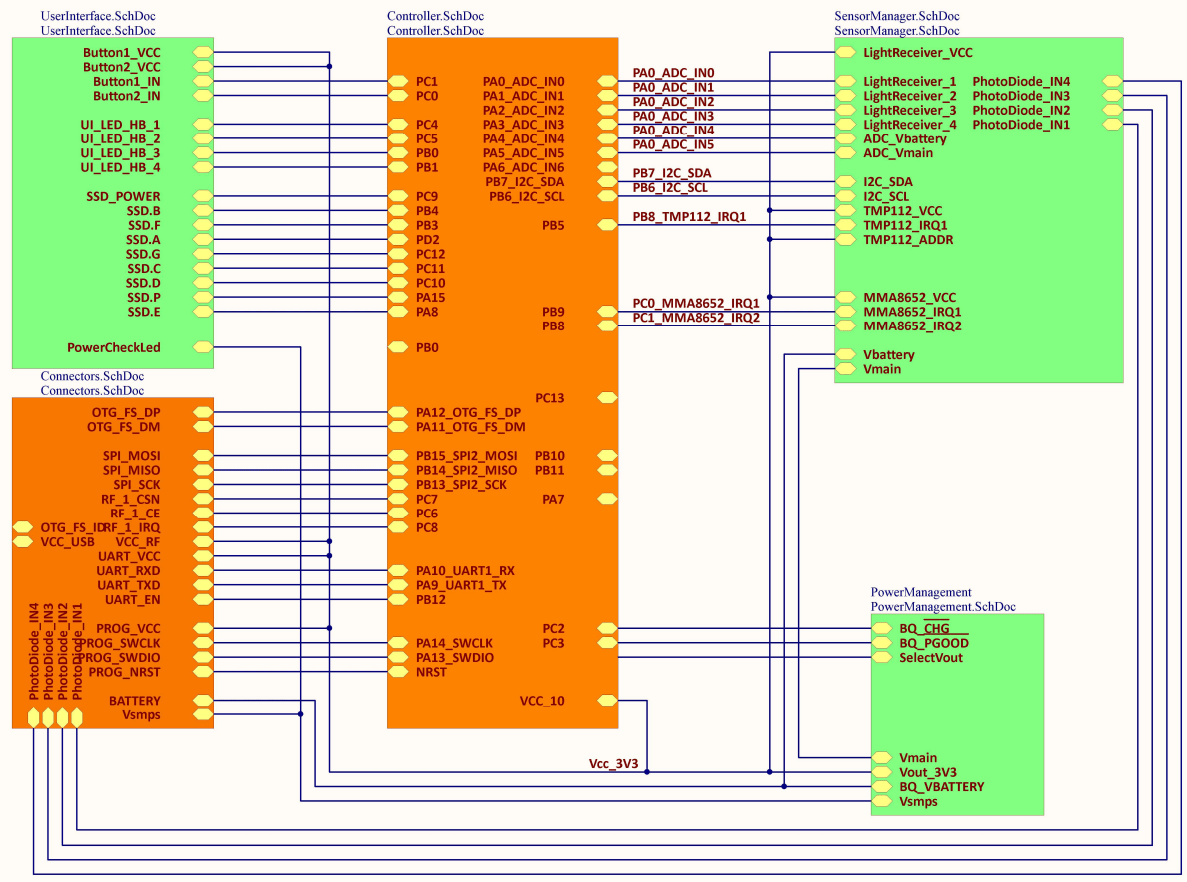Click the PA13_SWDIO entry label
1187x882 pixels.
pos(454,657)
